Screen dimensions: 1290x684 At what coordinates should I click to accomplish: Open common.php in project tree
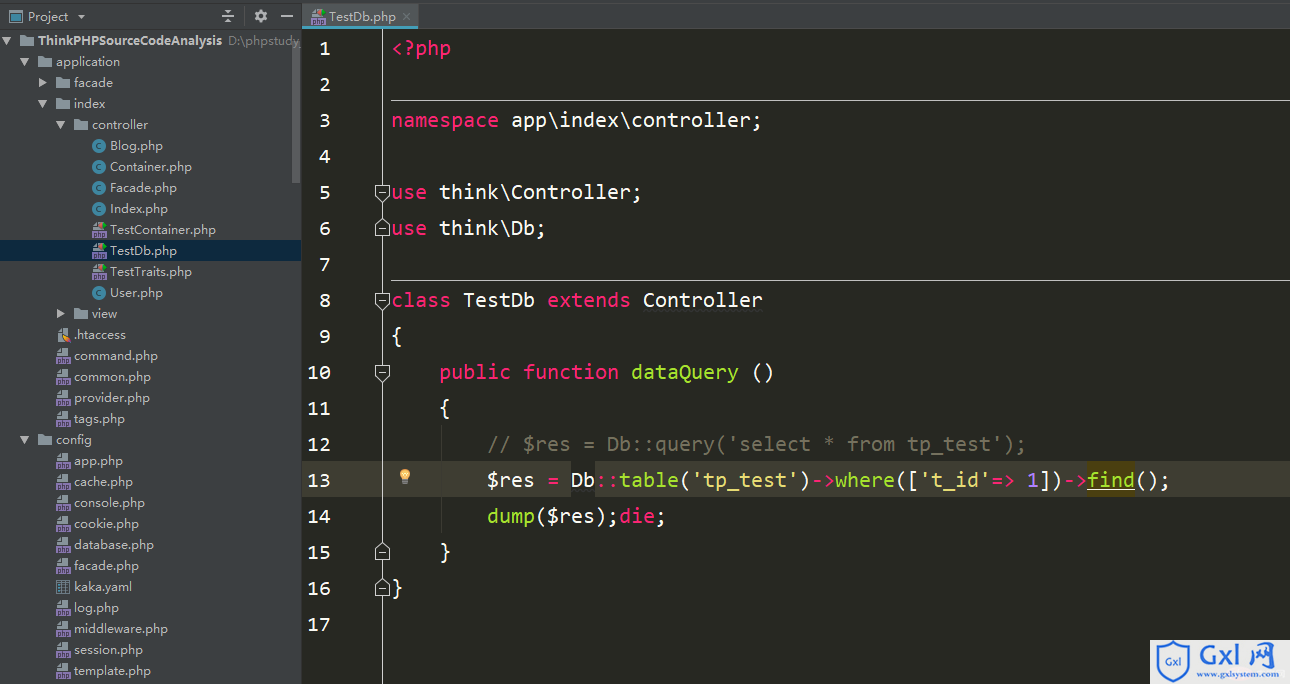[112, 377]
